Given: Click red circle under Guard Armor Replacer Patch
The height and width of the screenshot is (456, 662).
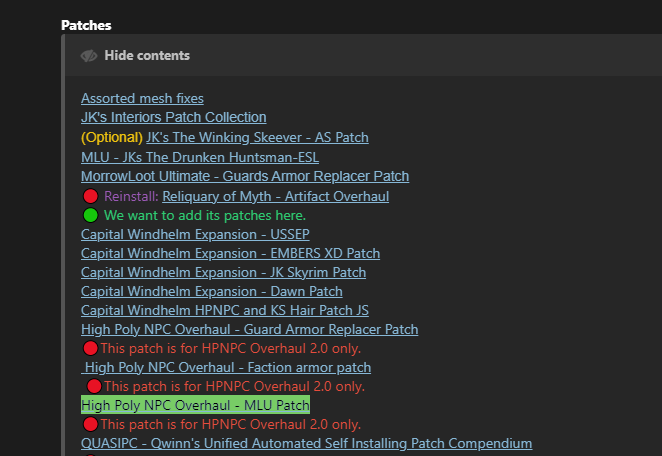Looking at the screenshot, I should (x=90, y=348).
